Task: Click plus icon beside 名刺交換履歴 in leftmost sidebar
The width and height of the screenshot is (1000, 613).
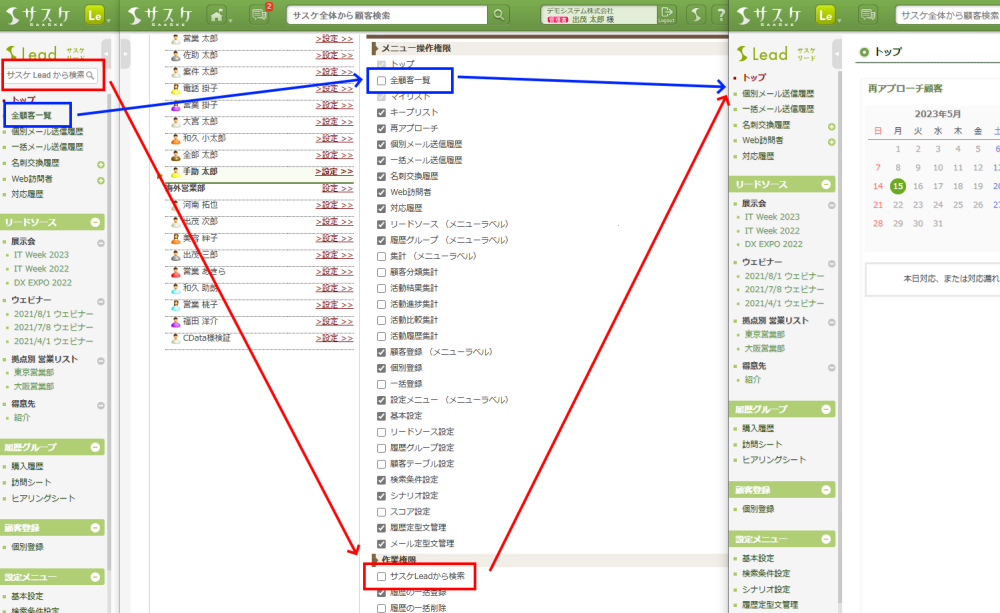Action: click(x=101, y=165)
